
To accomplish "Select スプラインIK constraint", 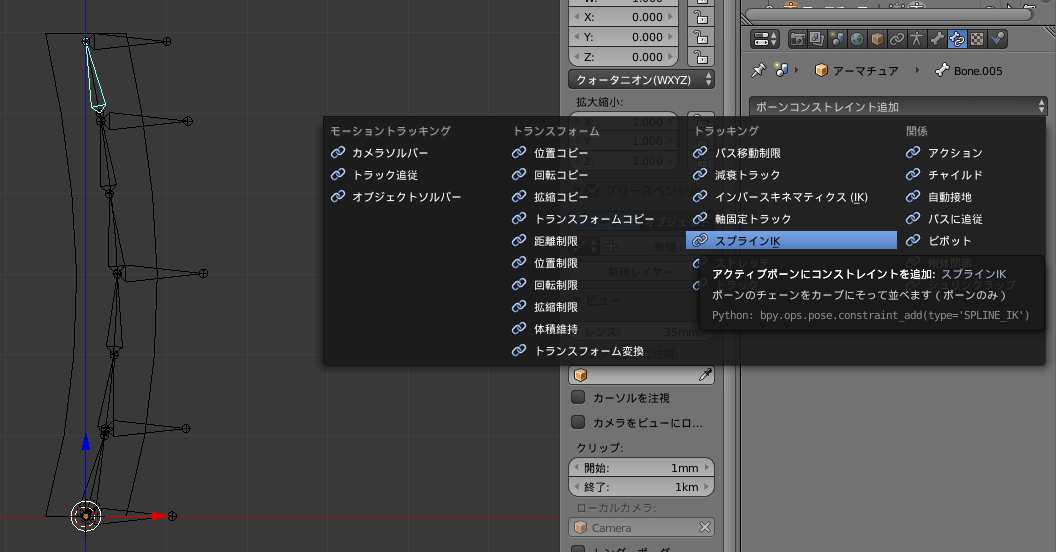I will [791, 240].
